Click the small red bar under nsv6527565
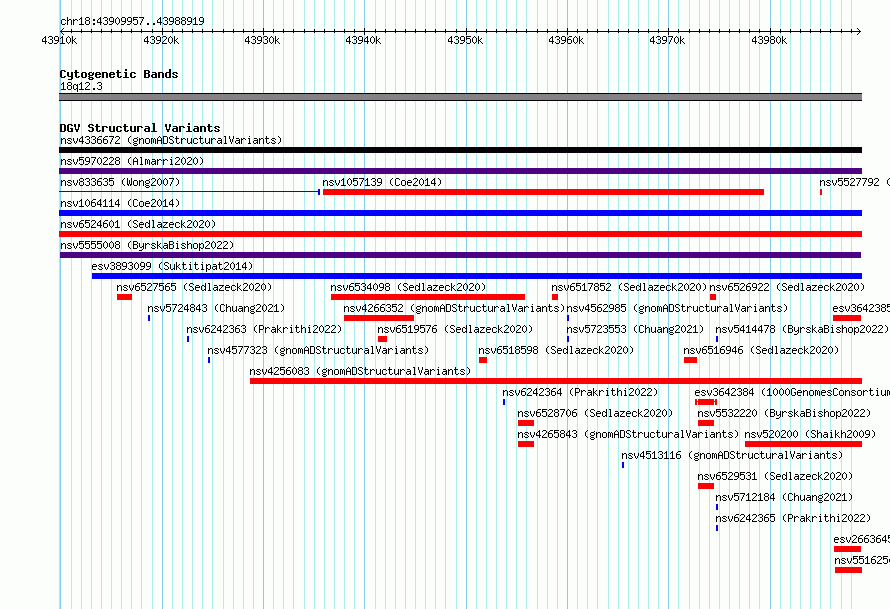 pos(124,297)
